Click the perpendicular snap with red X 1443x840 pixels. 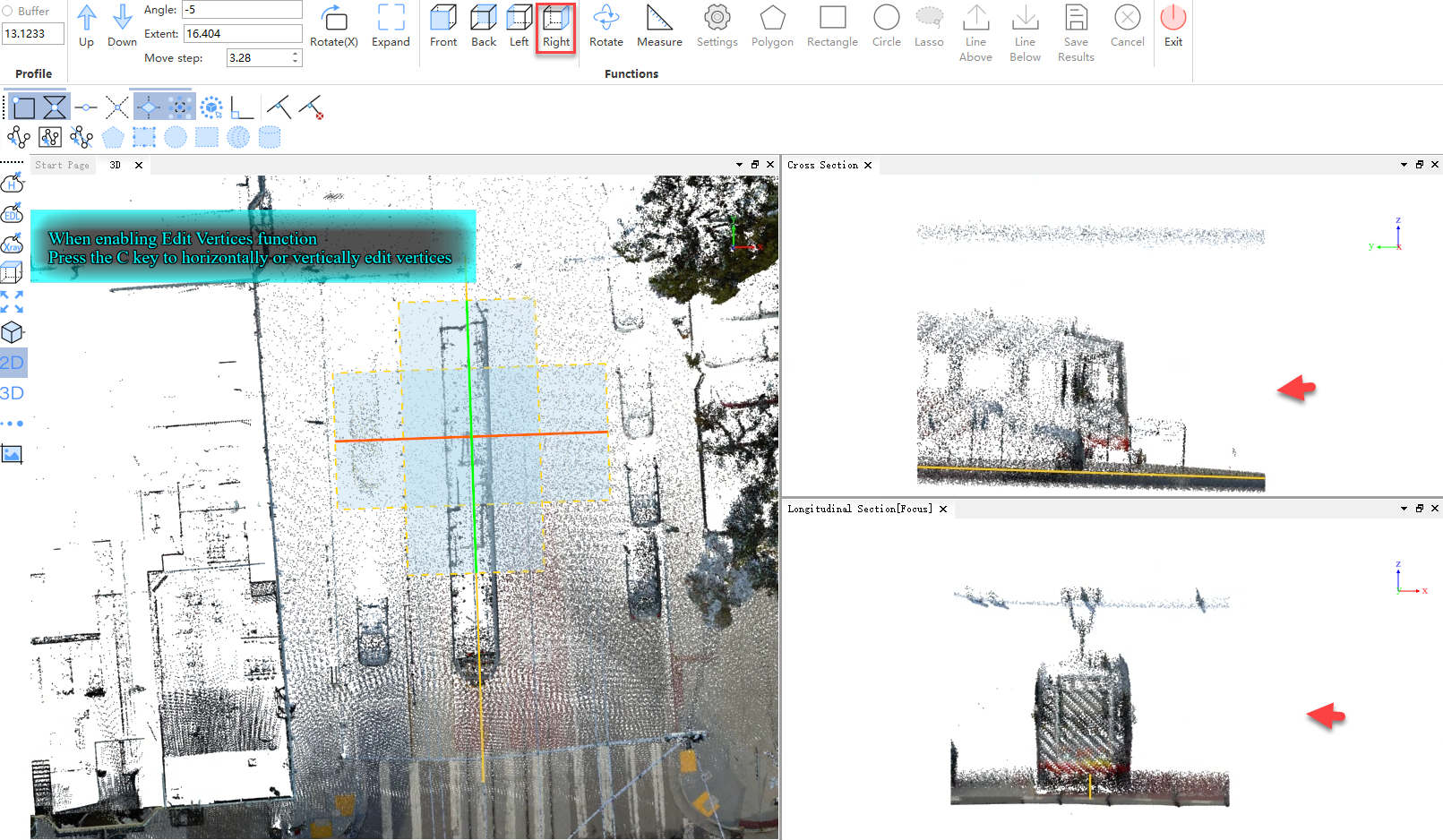point(311,107)
